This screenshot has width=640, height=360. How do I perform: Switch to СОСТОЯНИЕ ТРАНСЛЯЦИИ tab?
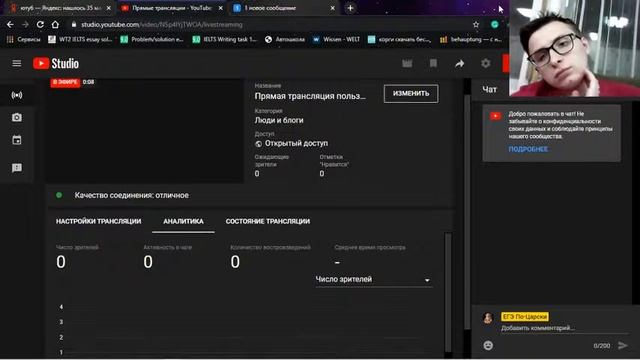pyautogui.click(x=268, y=221)
